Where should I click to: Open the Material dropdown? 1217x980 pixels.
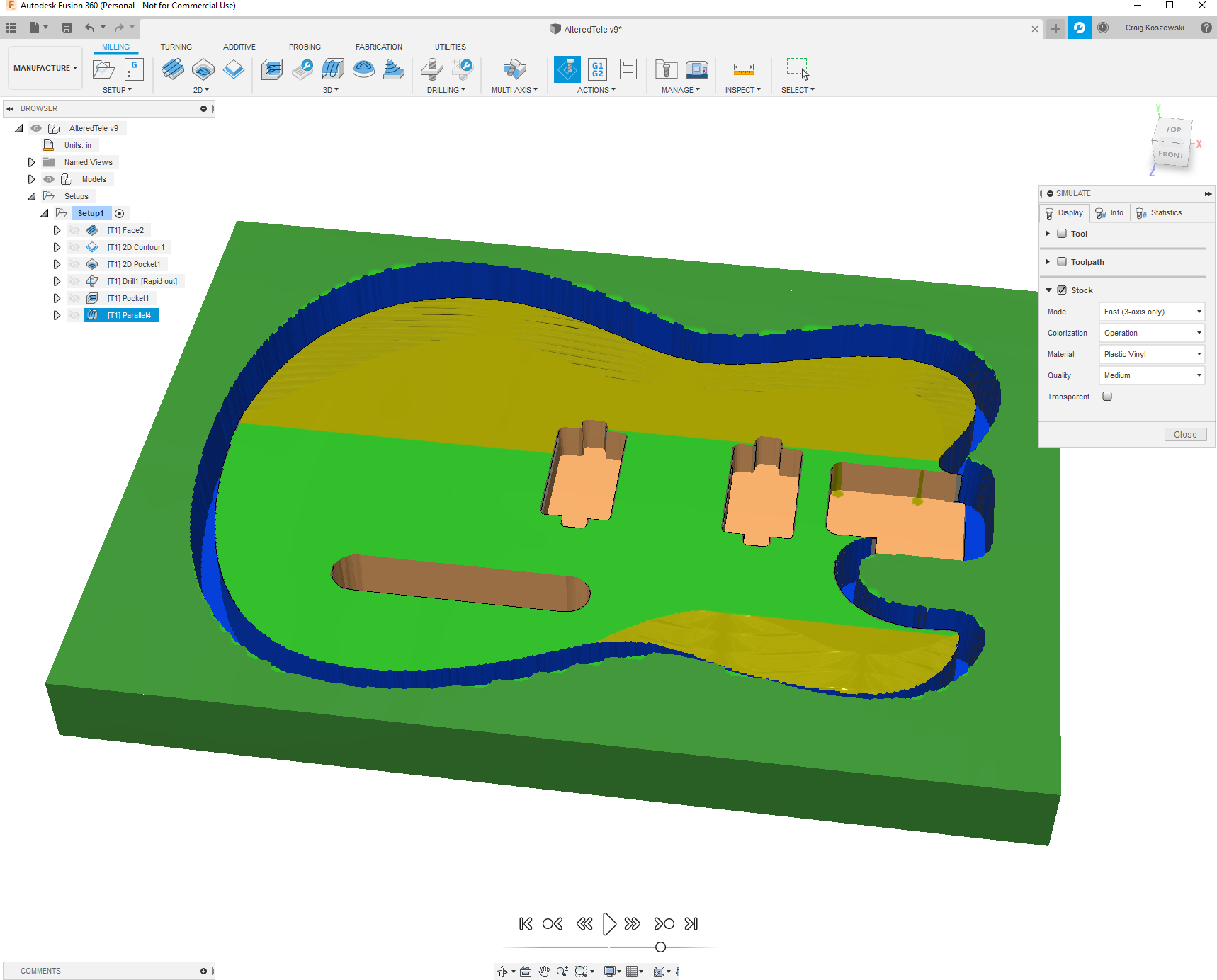1152,354
